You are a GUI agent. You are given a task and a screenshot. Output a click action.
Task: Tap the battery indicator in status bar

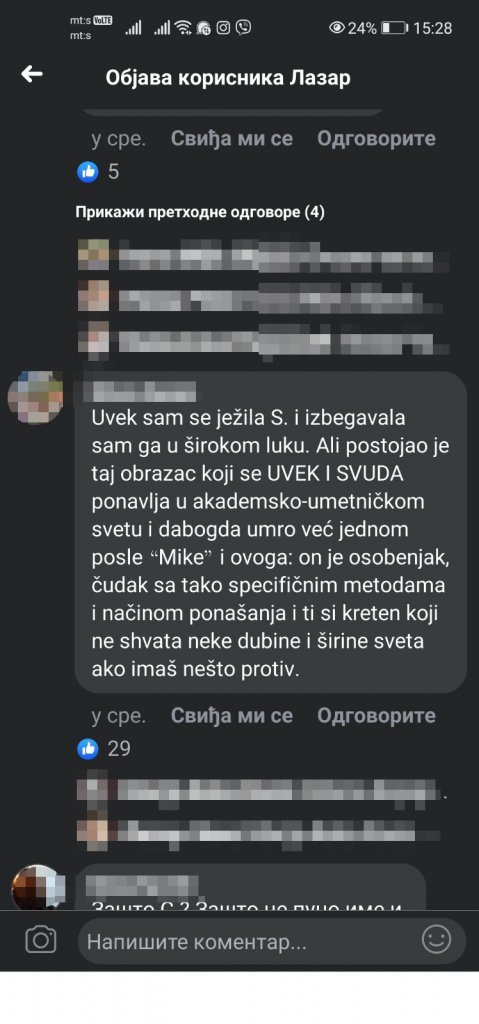click(x=395, y=28)
